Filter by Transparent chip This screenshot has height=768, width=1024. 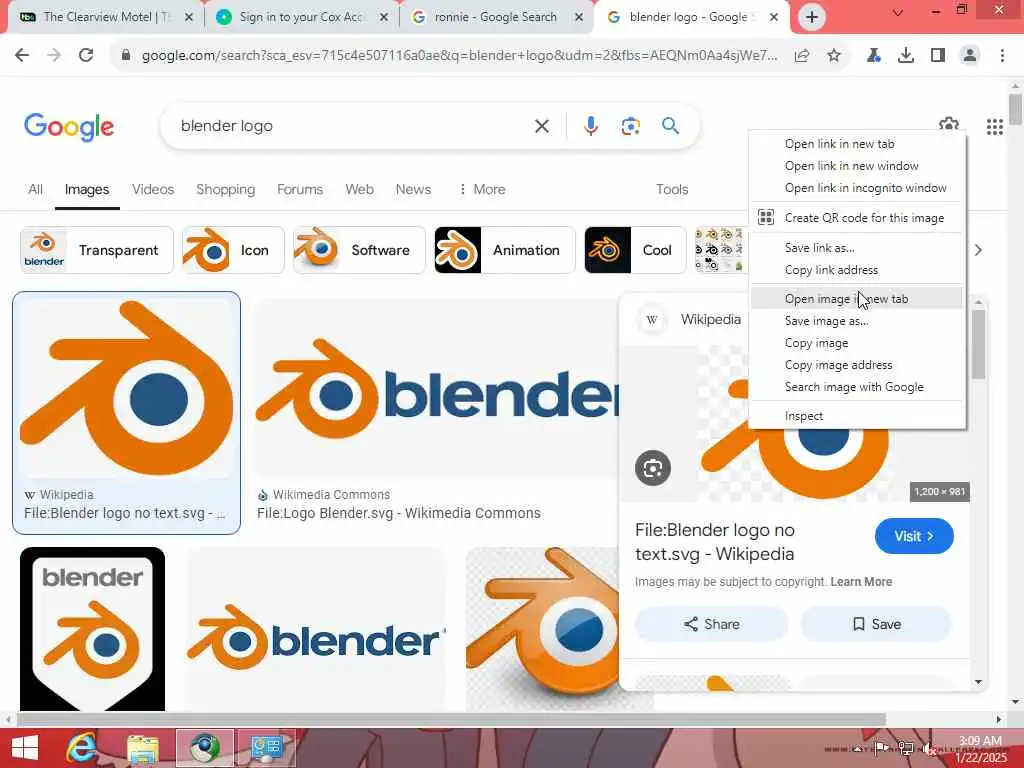tap(97, 250)
